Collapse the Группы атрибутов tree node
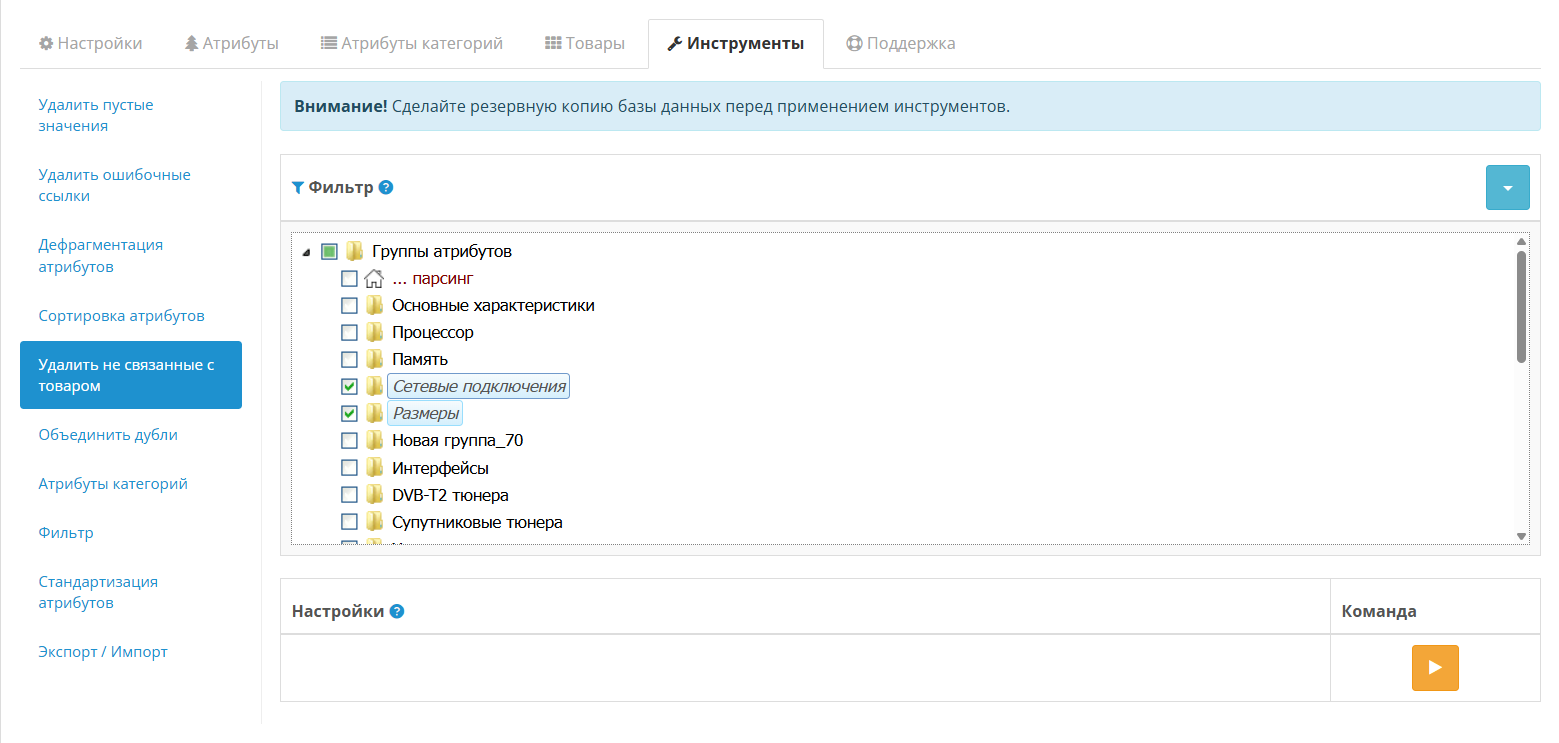Screen dimensions: 1559x743 point(306,252)
